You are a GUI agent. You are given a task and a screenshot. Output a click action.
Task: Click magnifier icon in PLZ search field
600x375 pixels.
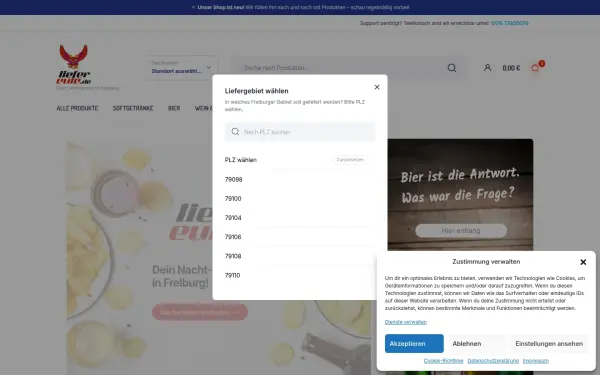(x=235, y=132)
